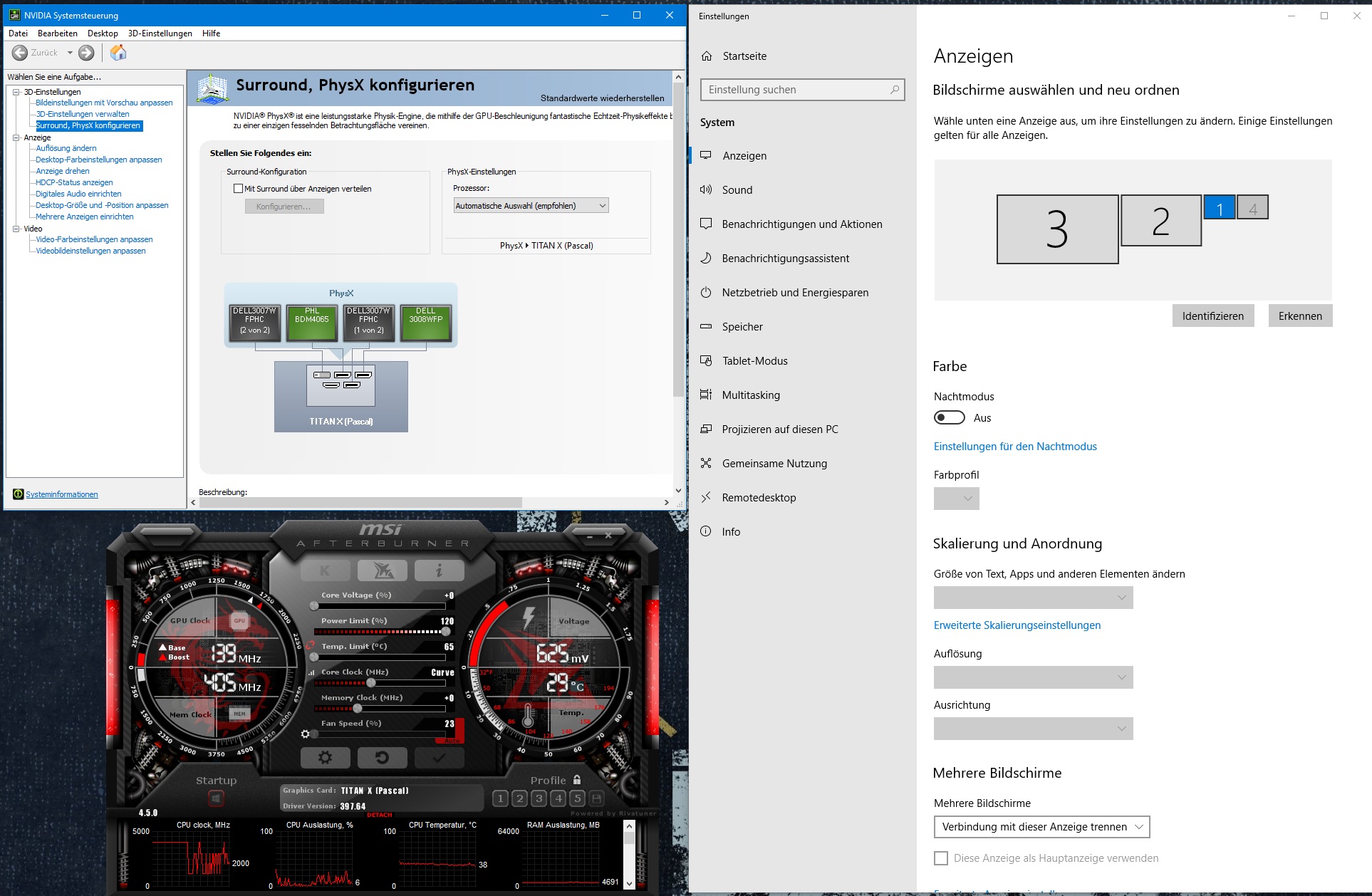Open the Auflösung dropdown
Viewport: 1372px width, 896px height.
(x=1034, y=677)
